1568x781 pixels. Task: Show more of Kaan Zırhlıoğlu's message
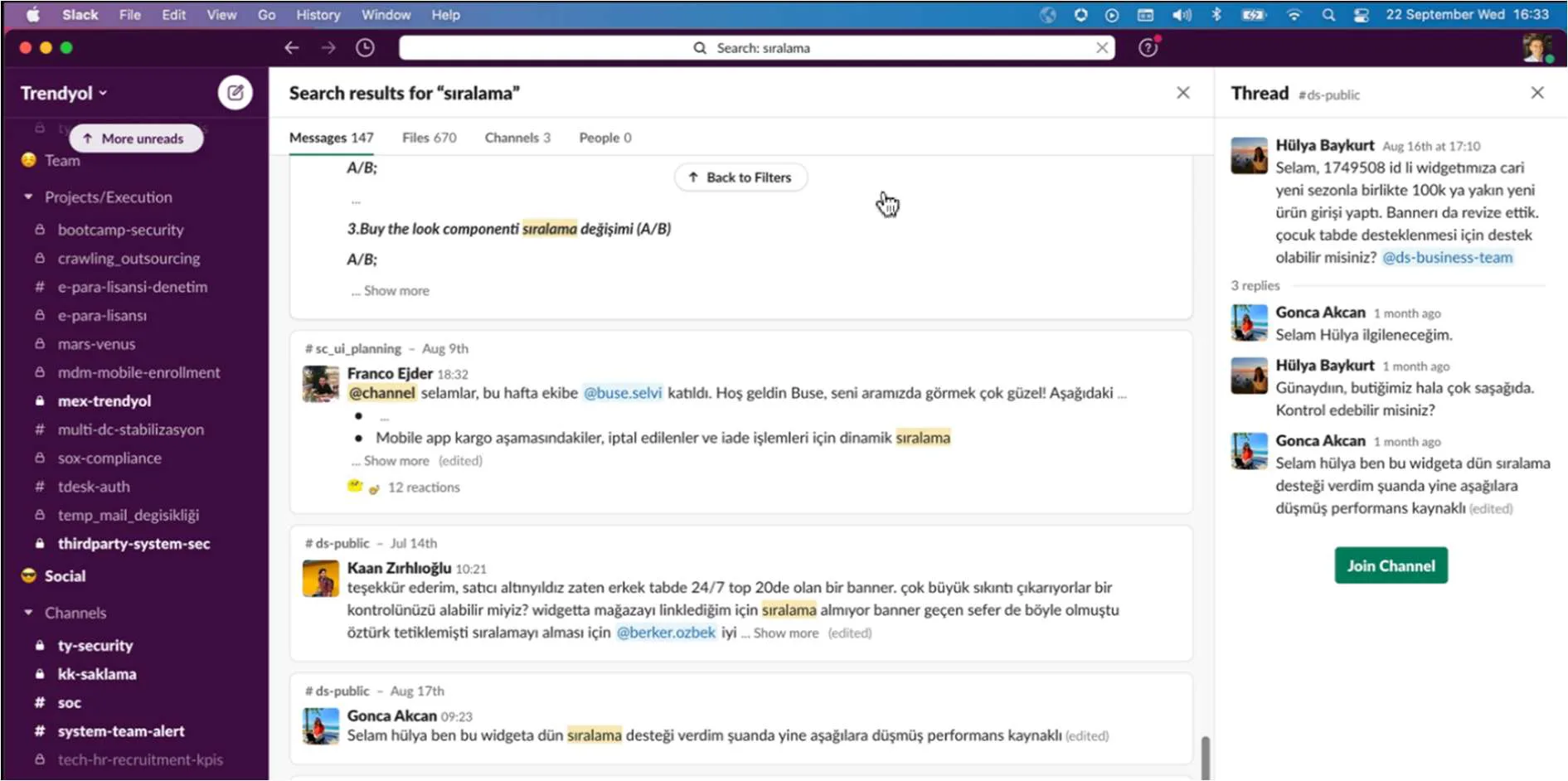point(786,633)
